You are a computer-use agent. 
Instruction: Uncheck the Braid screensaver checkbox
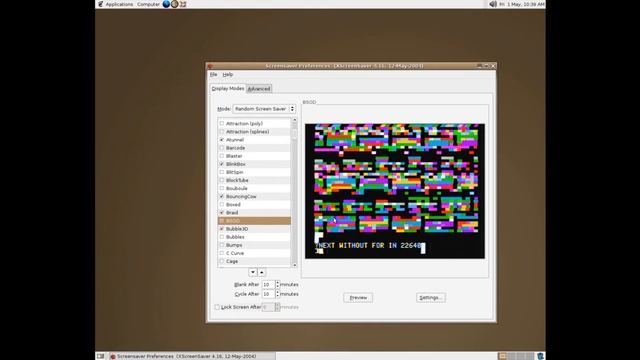pos(222,213)
